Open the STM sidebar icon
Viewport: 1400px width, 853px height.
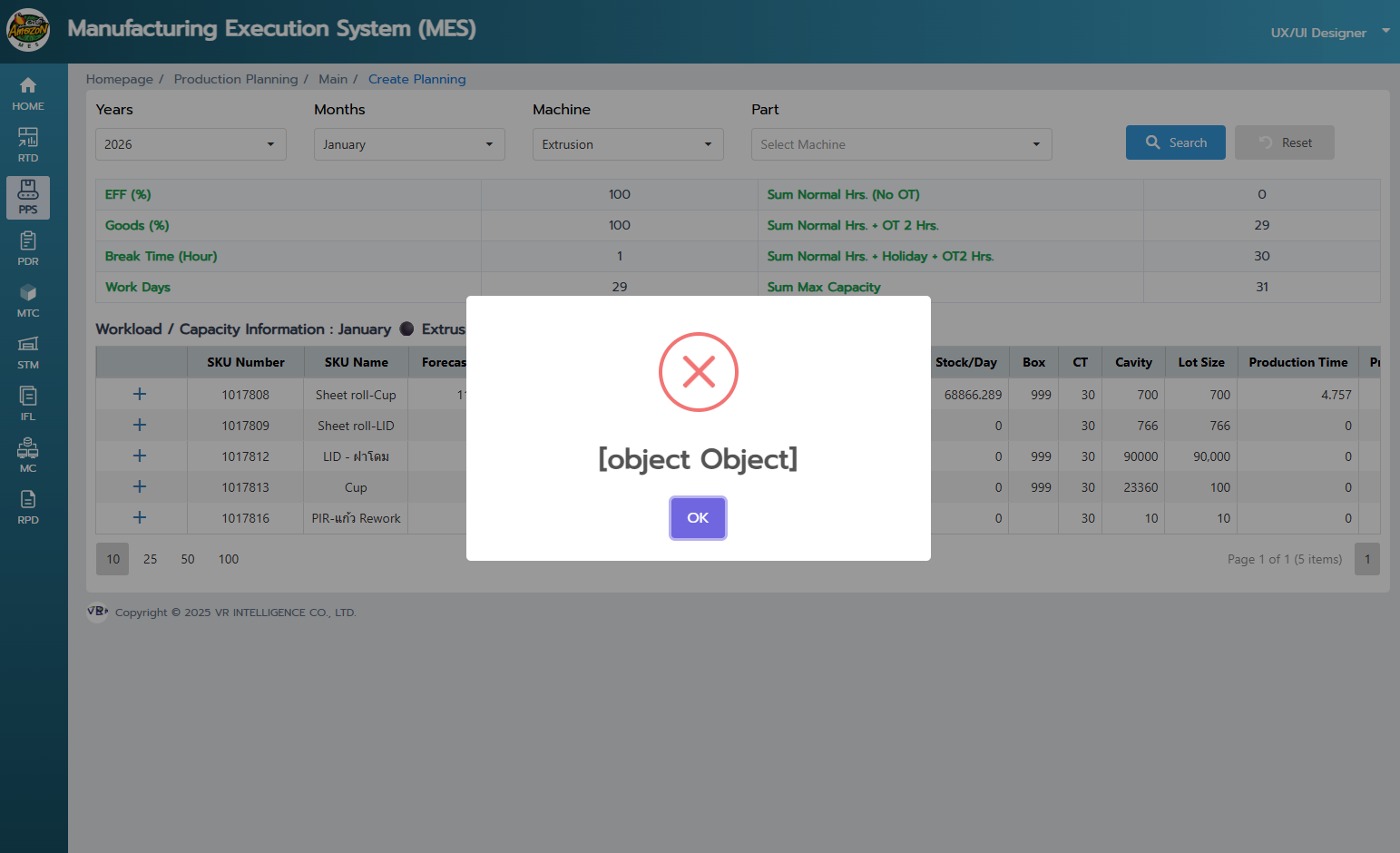28,352
